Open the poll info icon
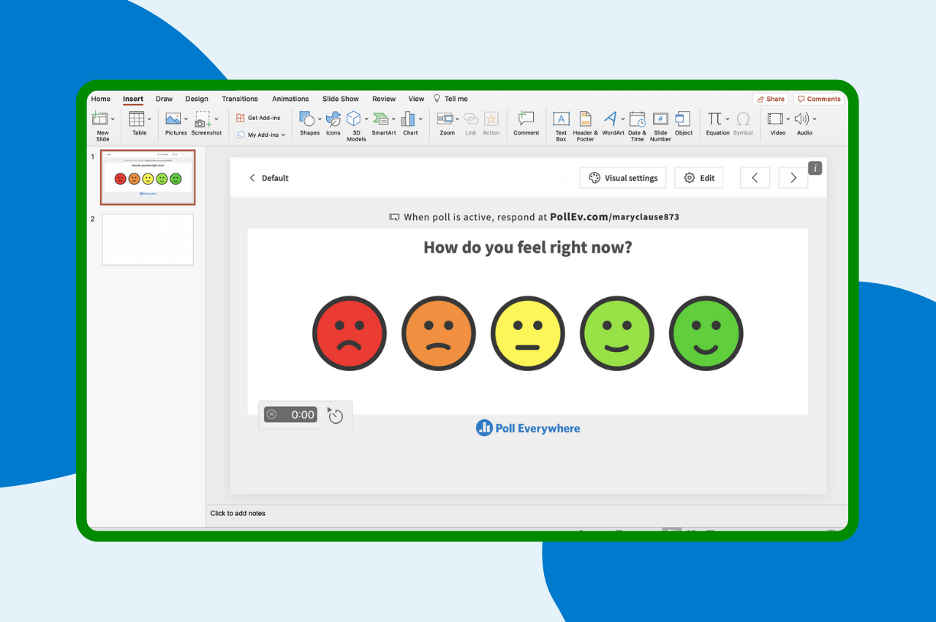Image resolution: width=936 pixels, height=622 pixels. [x=815, y=168]
